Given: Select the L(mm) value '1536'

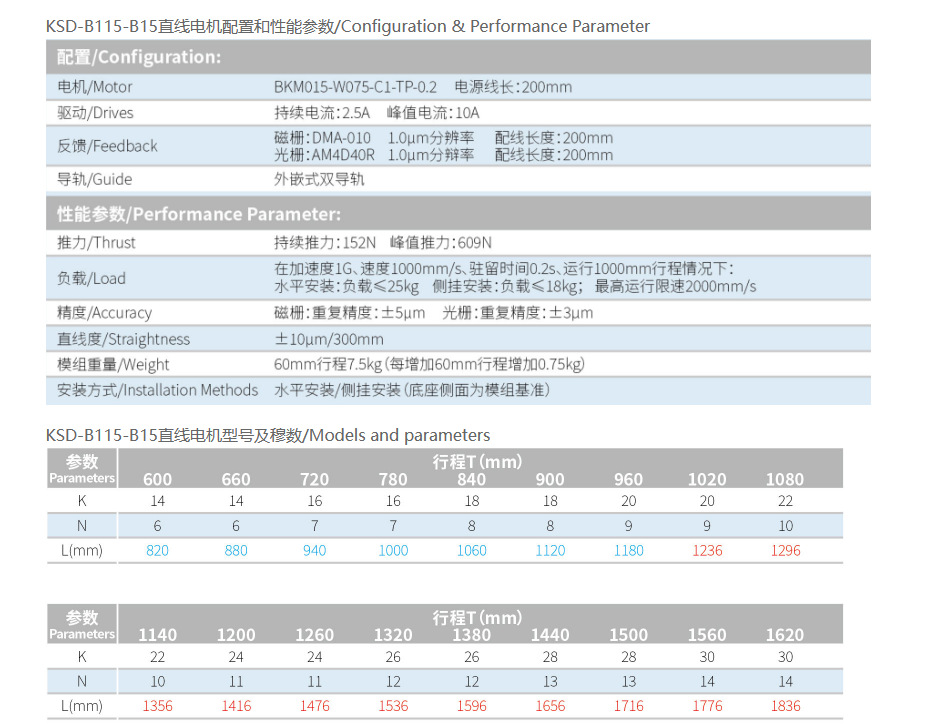Looking at the screenshot, I should point(393,706).
